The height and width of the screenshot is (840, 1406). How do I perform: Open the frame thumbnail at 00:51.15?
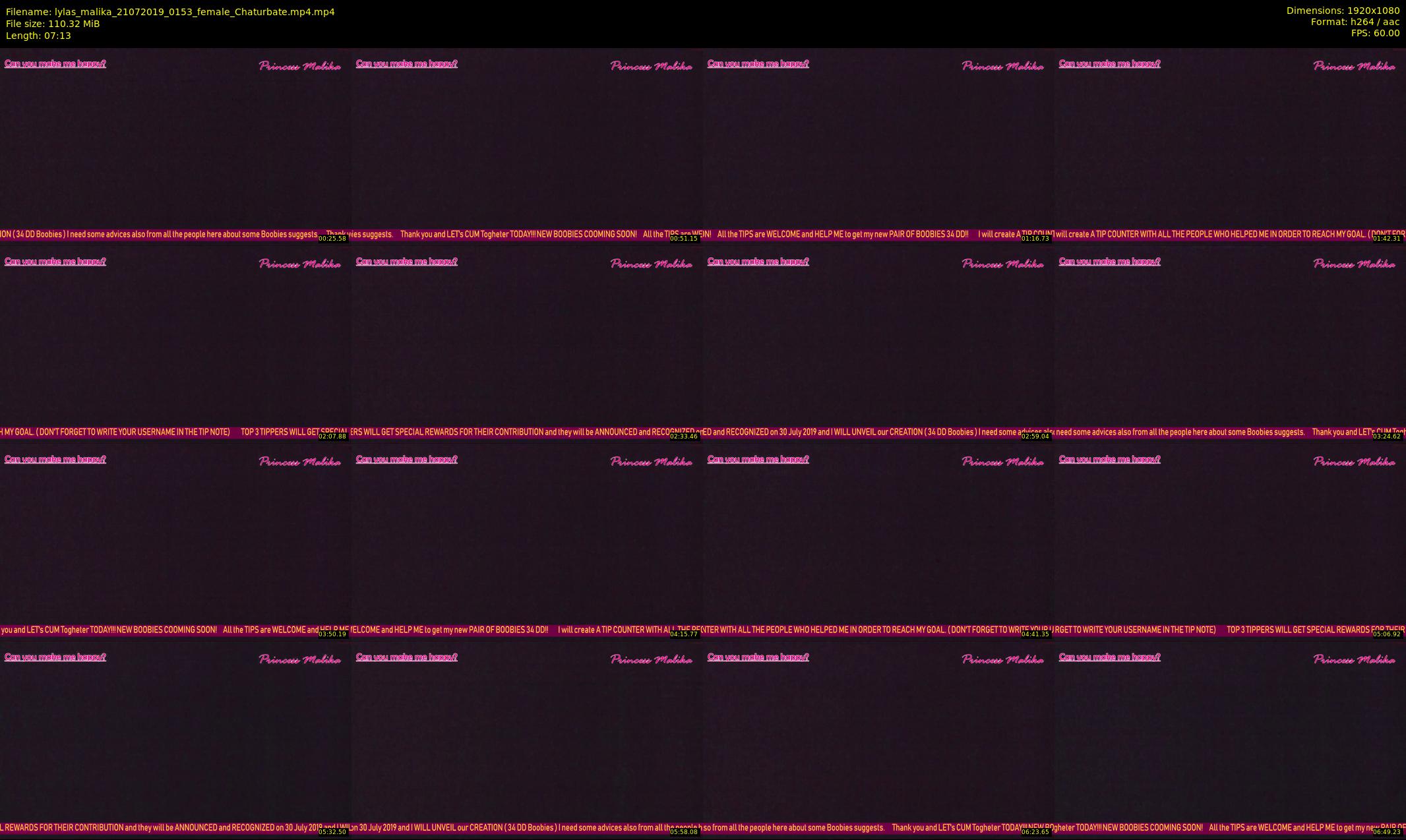(527, 146)
